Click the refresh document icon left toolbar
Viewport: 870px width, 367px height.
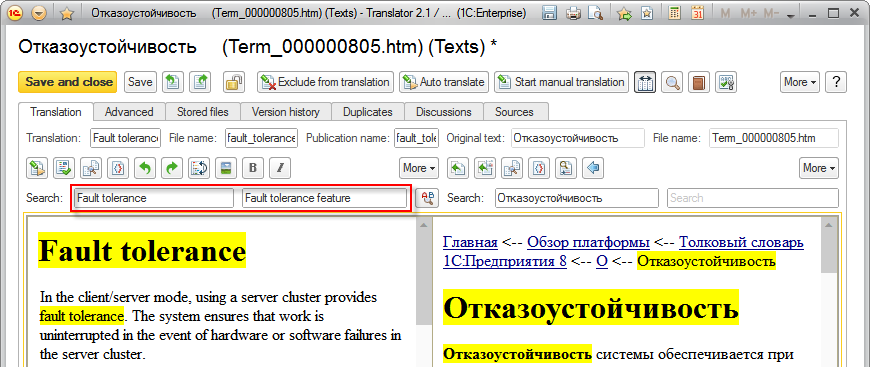point(199,168)
